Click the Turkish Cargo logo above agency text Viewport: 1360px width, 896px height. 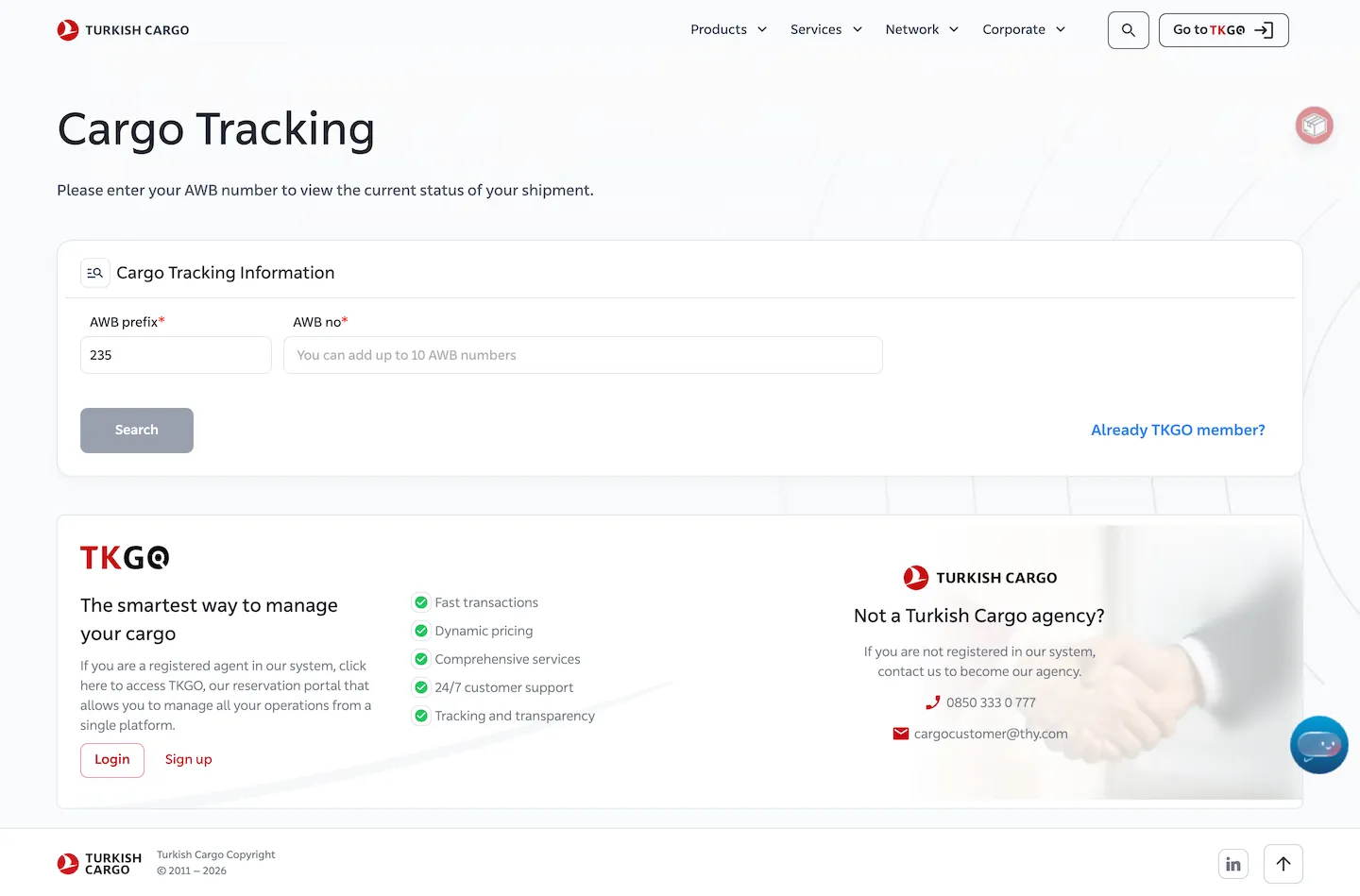pos(980,578)
